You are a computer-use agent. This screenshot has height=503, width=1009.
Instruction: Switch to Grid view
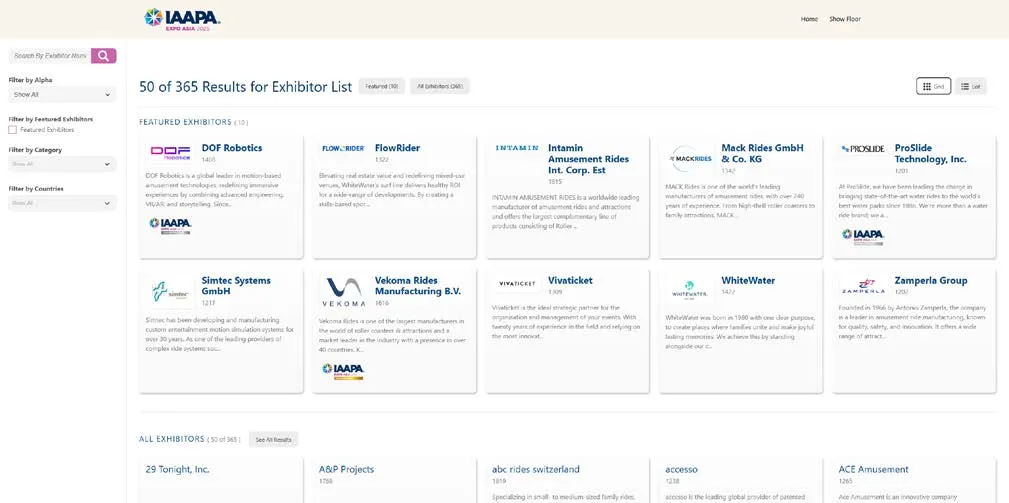point(933,86)
